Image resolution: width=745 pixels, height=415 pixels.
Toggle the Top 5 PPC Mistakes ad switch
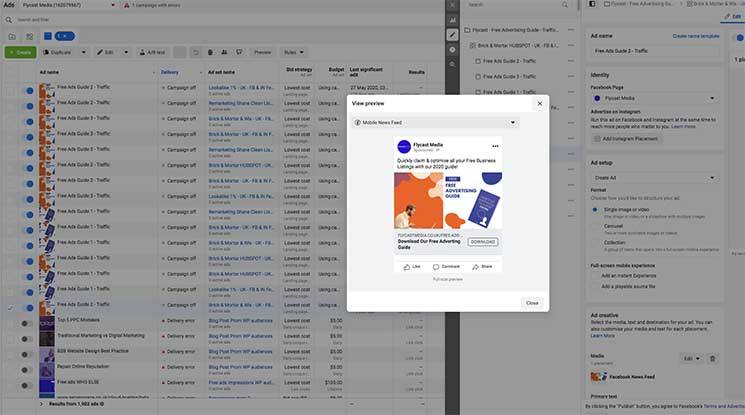click(x=27, y=324)
